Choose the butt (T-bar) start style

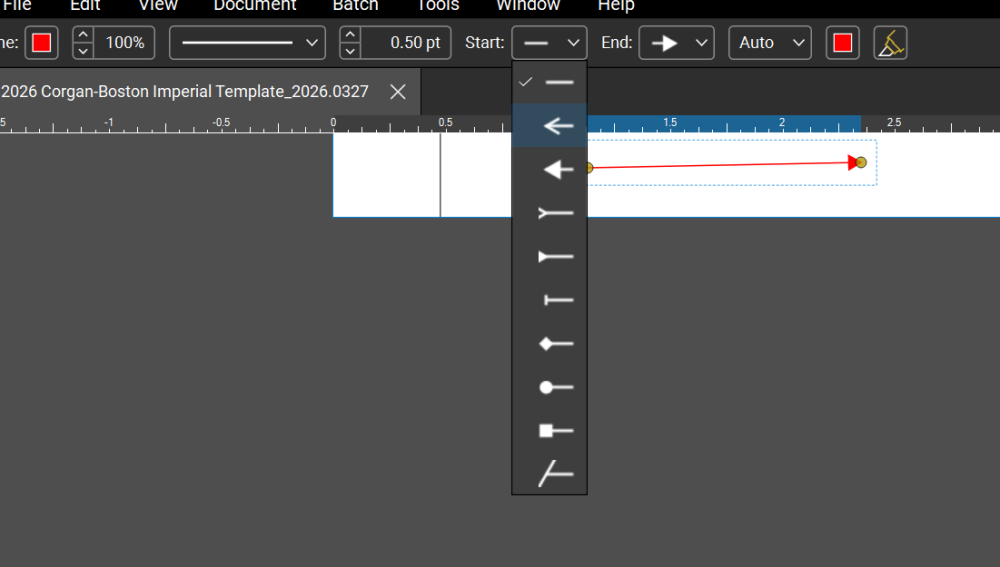pos(549,300)
